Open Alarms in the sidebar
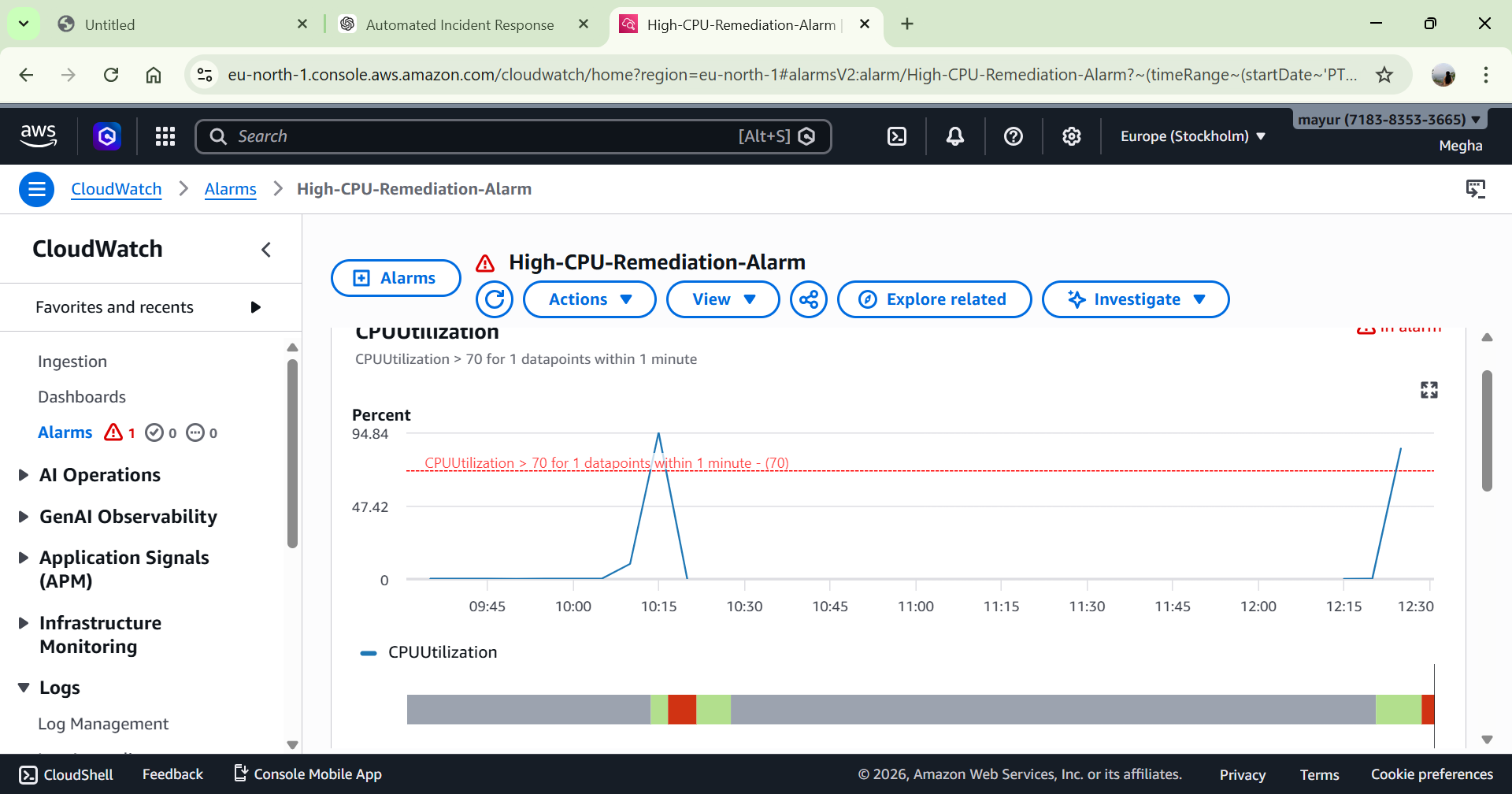This screenshot has width=1512, height=794. tap(65, 432)
